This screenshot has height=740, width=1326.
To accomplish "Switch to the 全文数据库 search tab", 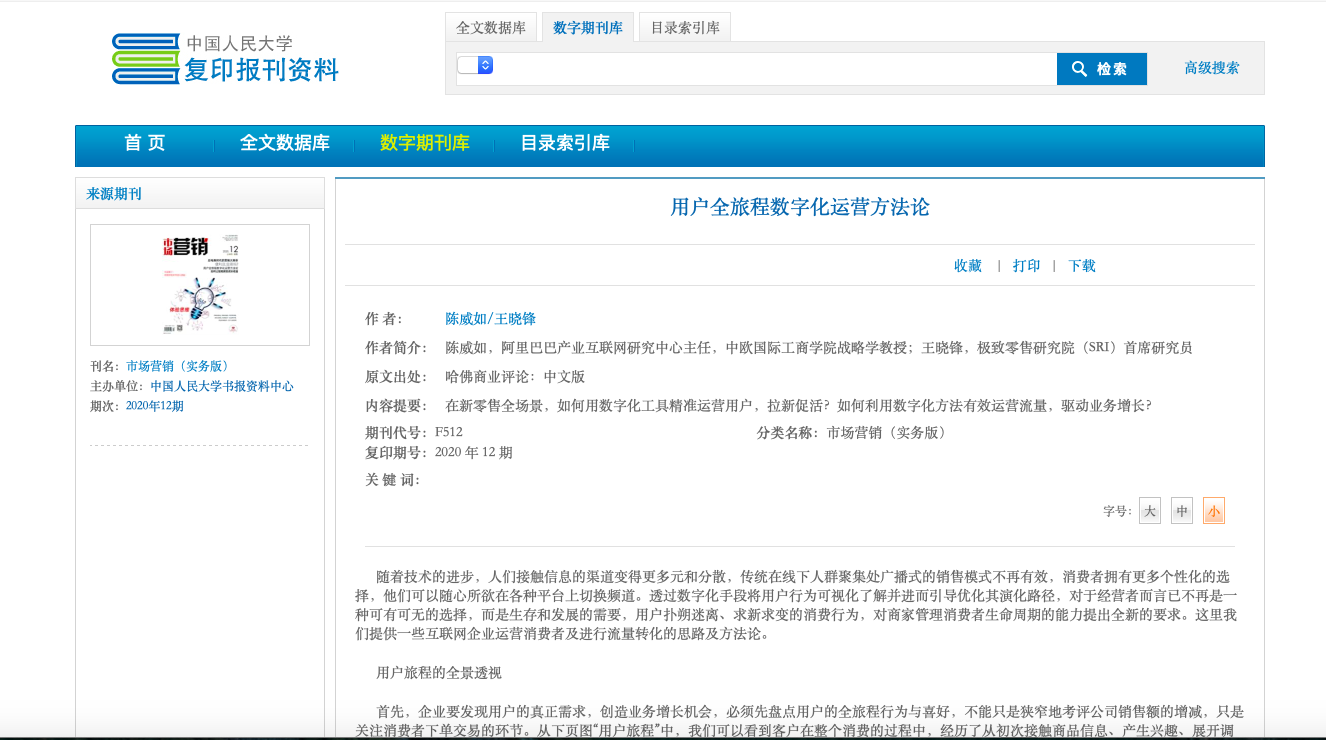I will click(x=491, y=28).
